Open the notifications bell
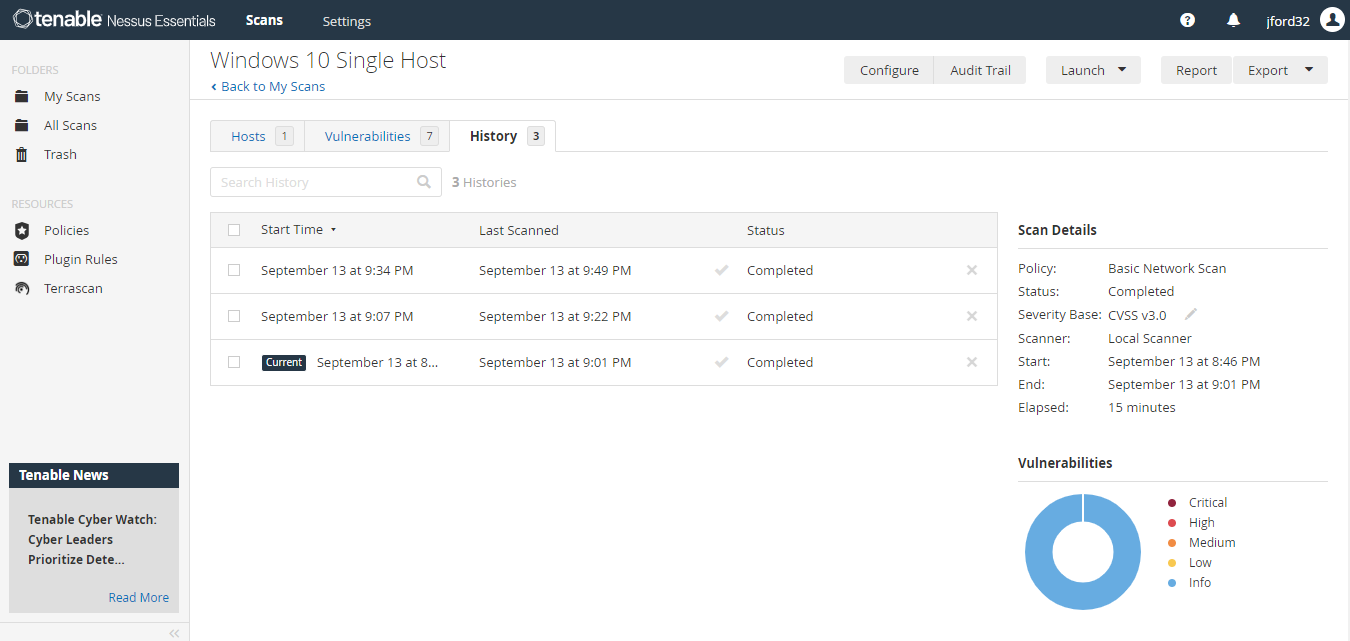 pos(1233,19)
